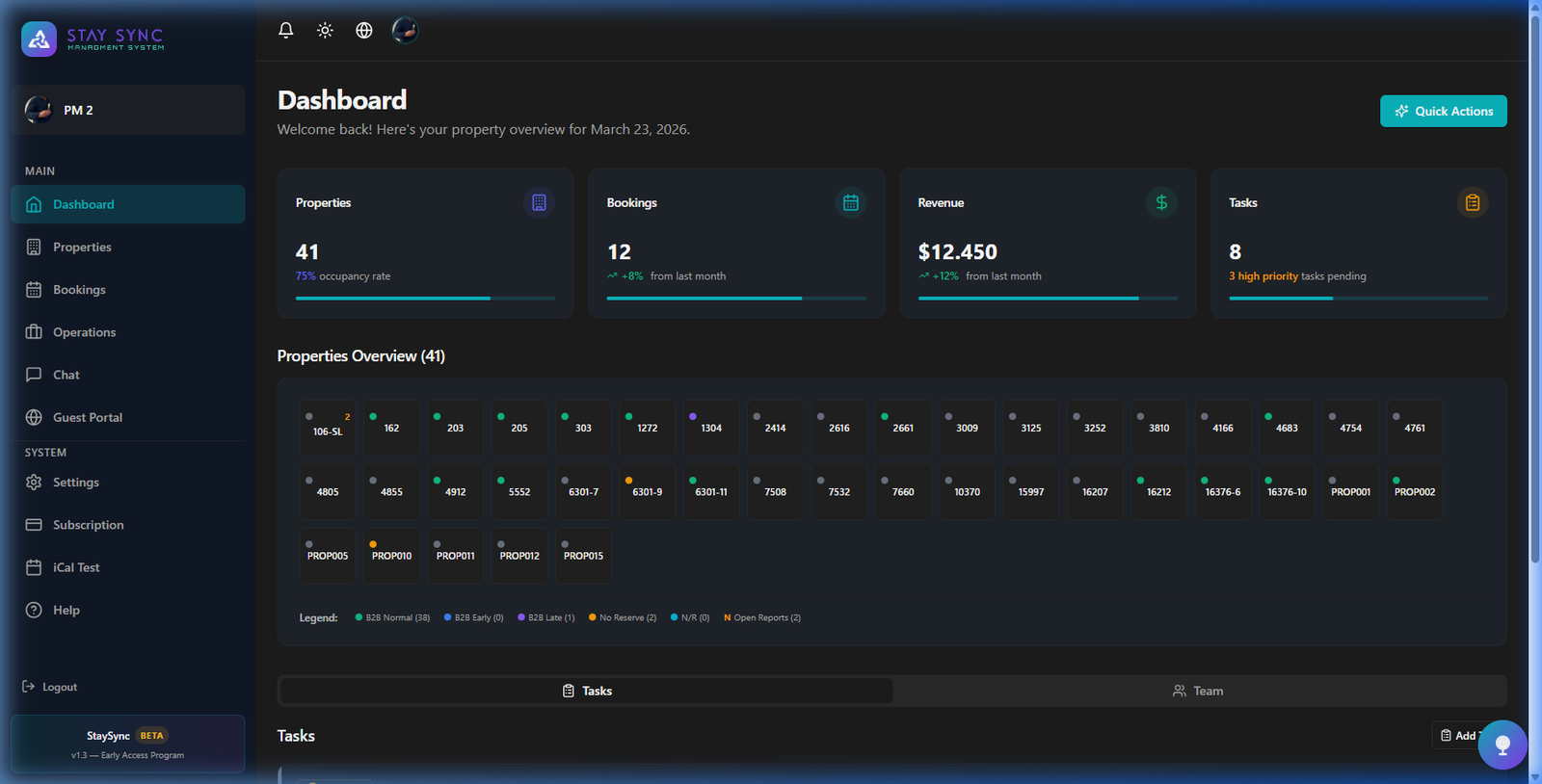Select property tile 2661

pyautogui.click(x=903, y=428)
